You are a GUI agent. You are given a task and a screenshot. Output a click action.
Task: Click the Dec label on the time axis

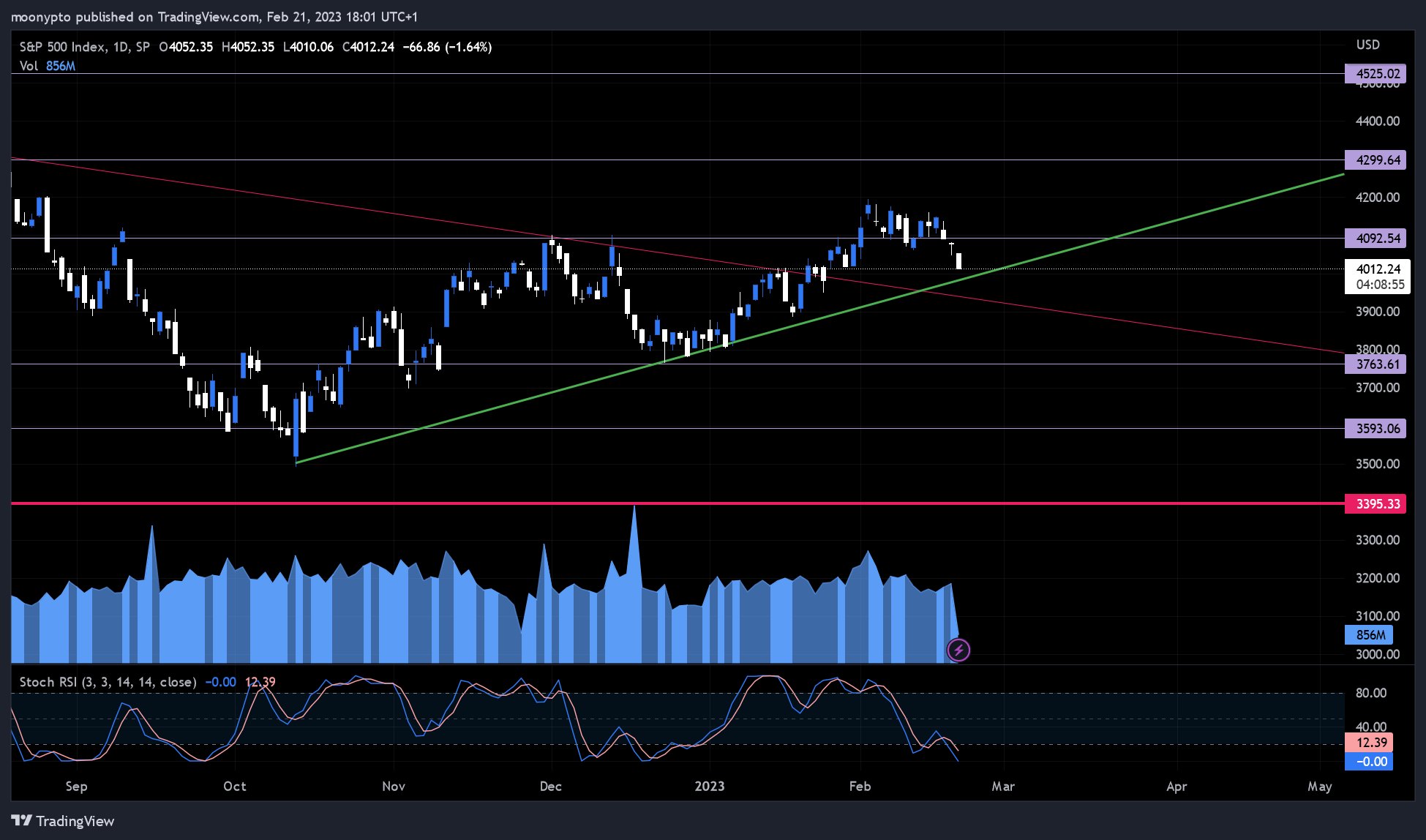[551, 786]
